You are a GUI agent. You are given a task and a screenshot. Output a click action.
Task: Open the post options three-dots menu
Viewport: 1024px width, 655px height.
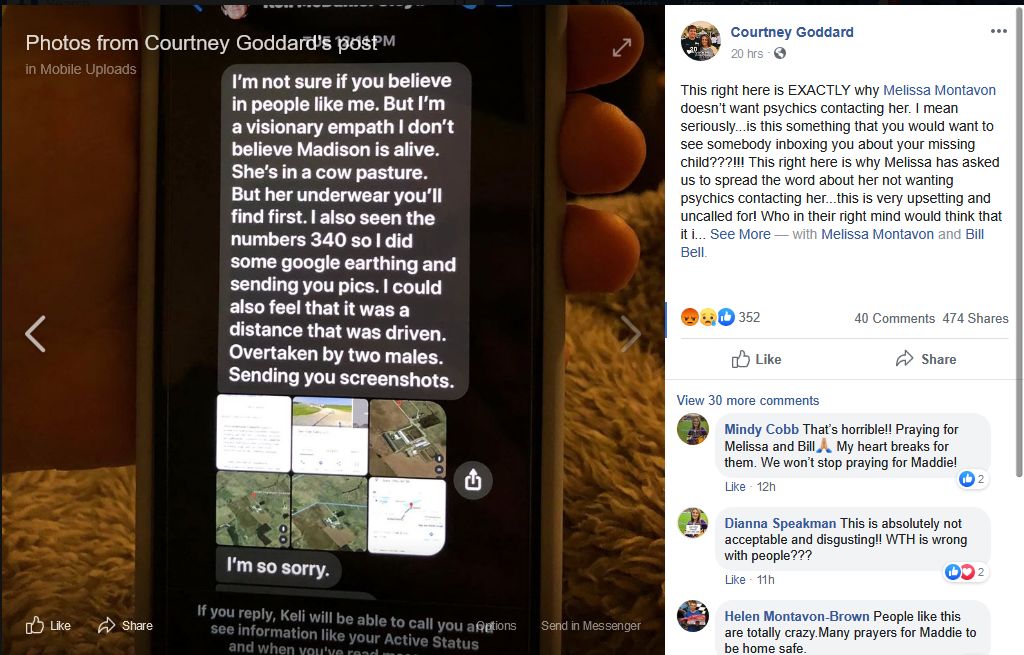coord(999,31)
